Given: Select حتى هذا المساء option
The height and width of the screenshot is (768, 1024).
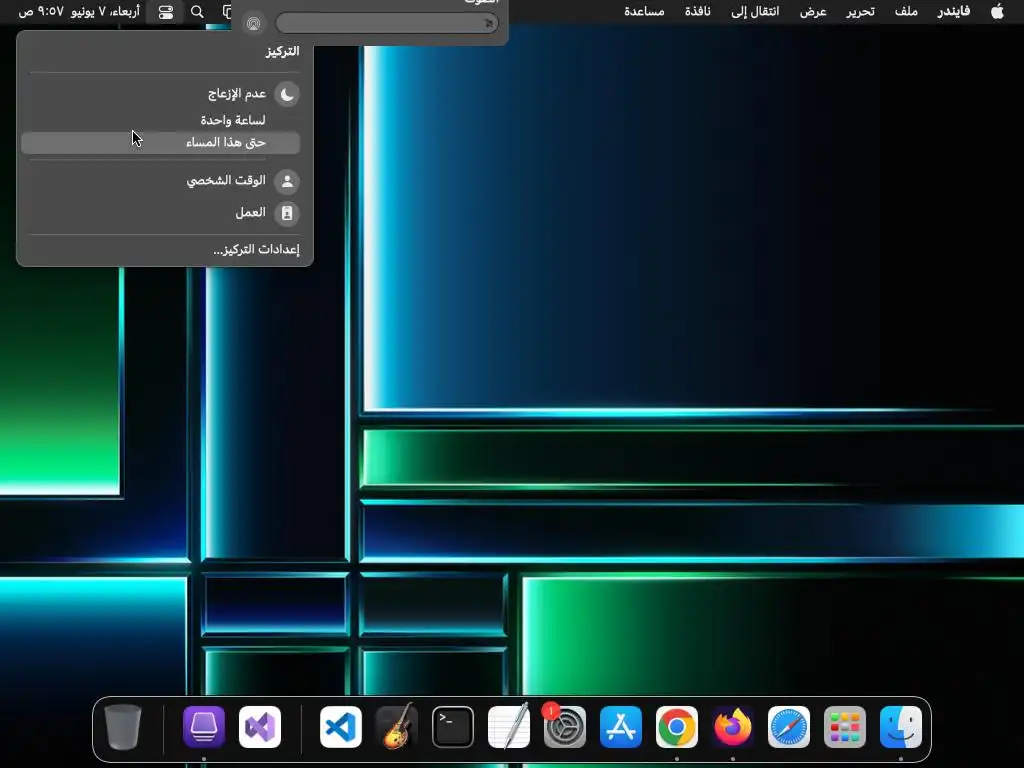Looking at the screenshot, I should coord(161,143).
